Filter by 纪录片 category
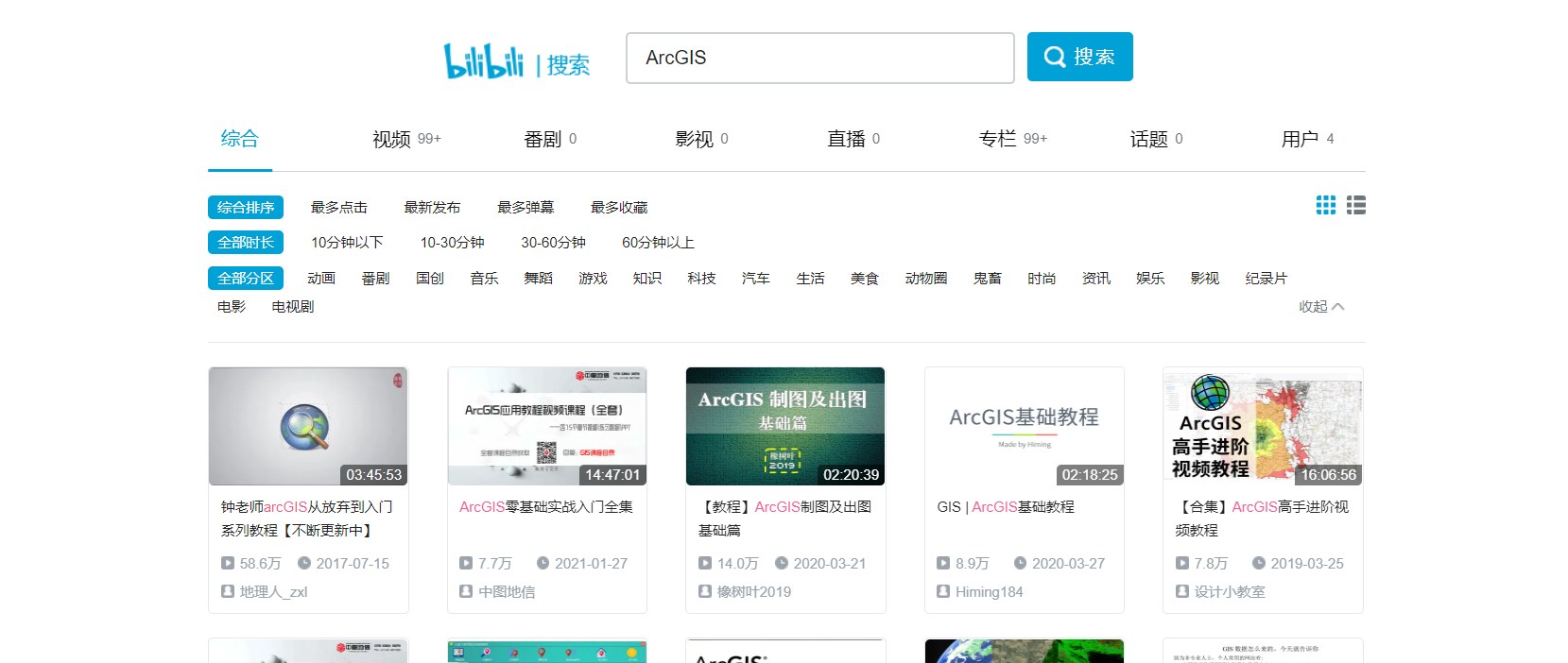 tap(1266, 278)
